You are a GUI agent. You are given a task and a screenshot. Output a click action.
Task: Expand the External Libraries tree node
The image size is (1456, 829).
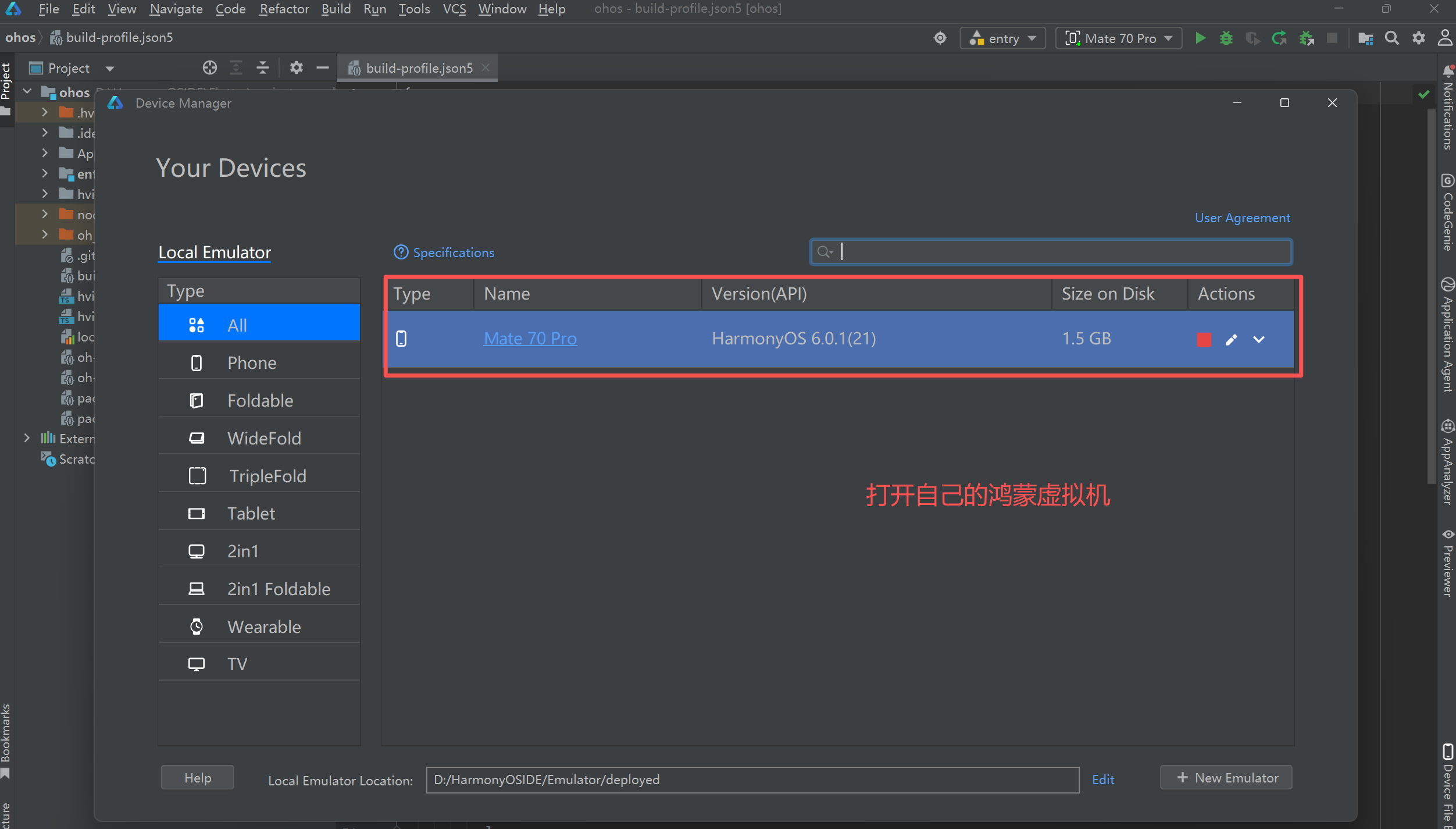coord(27,438)
